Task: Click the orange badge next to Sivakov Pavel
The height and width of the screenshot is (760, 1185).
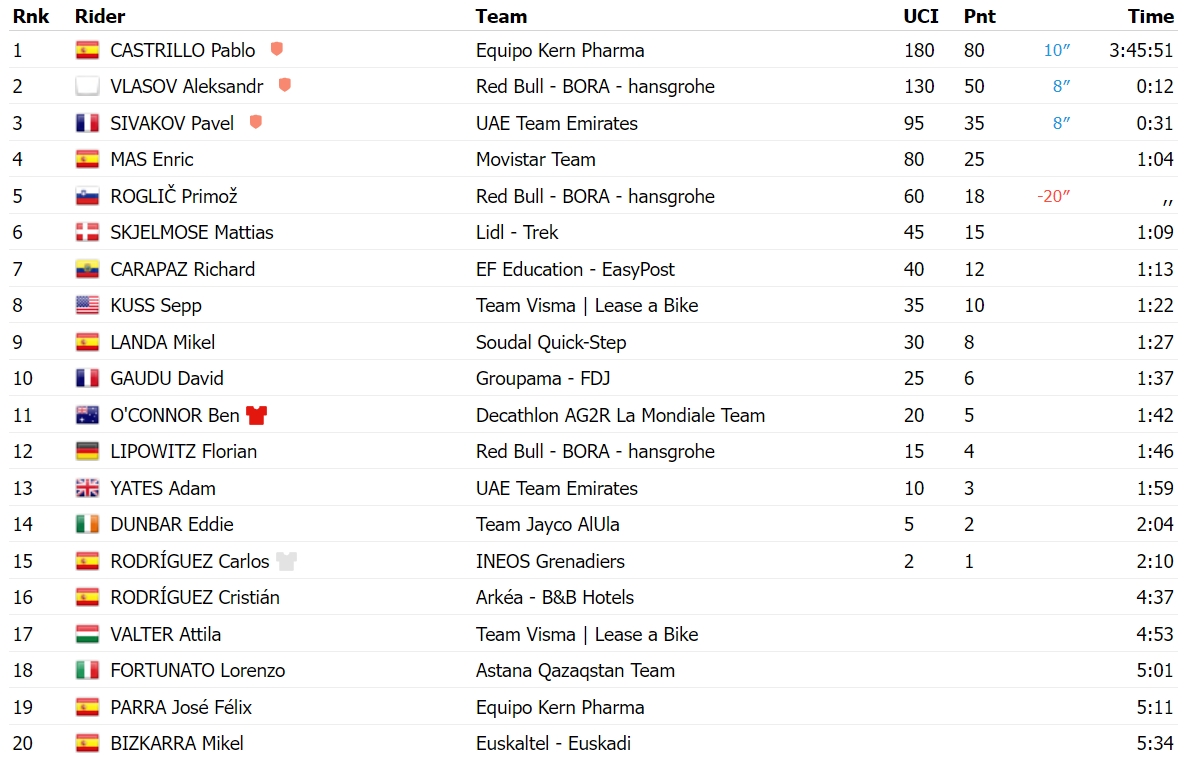Action: (x=255, y=122)
